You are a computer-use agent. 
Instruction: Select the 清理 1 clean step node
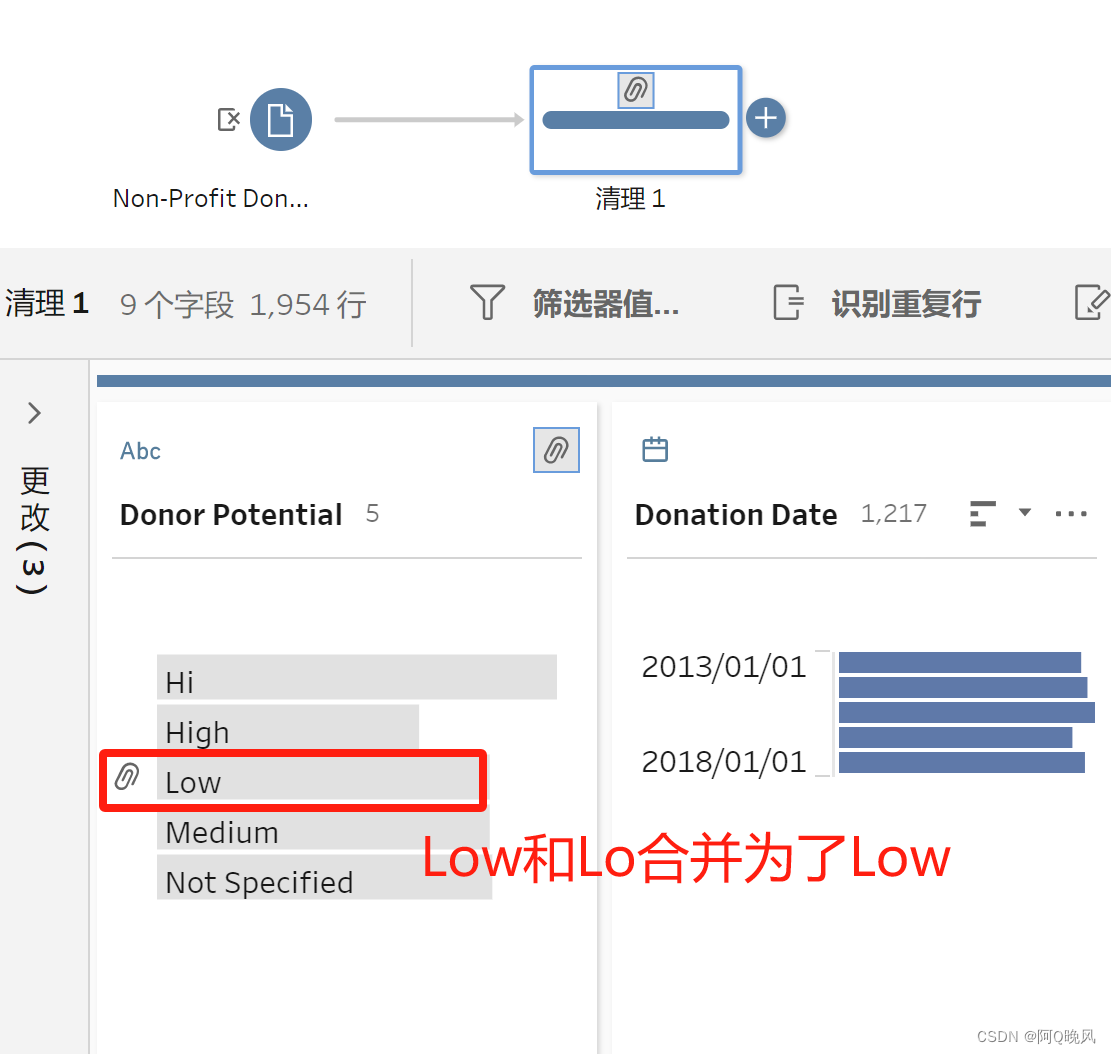pos(636,120)
